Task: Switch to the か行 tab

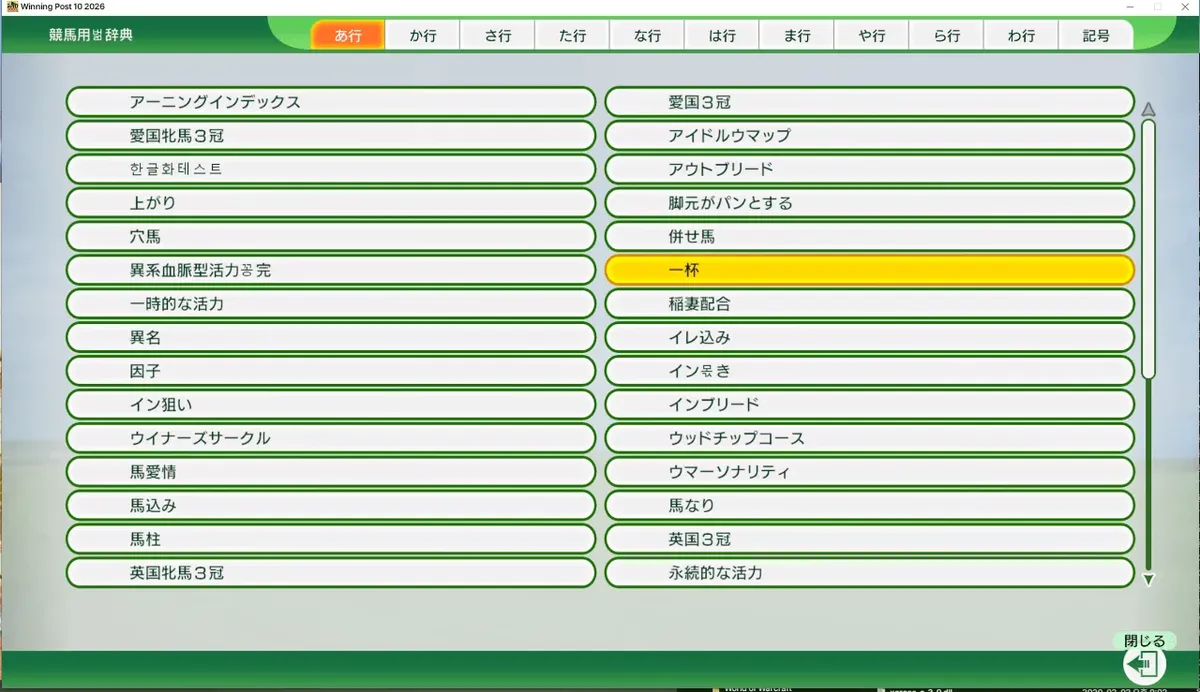Action: click(423, 35)
